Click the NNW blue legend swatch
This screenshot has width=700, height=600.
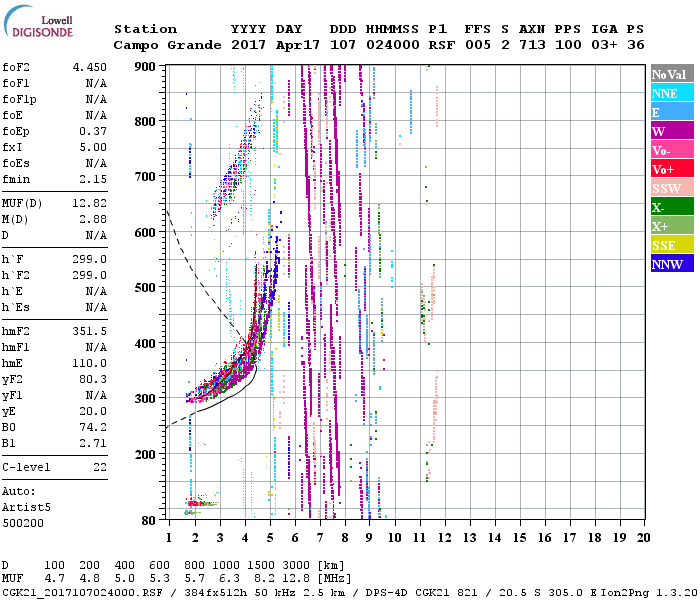pos(672,264)
